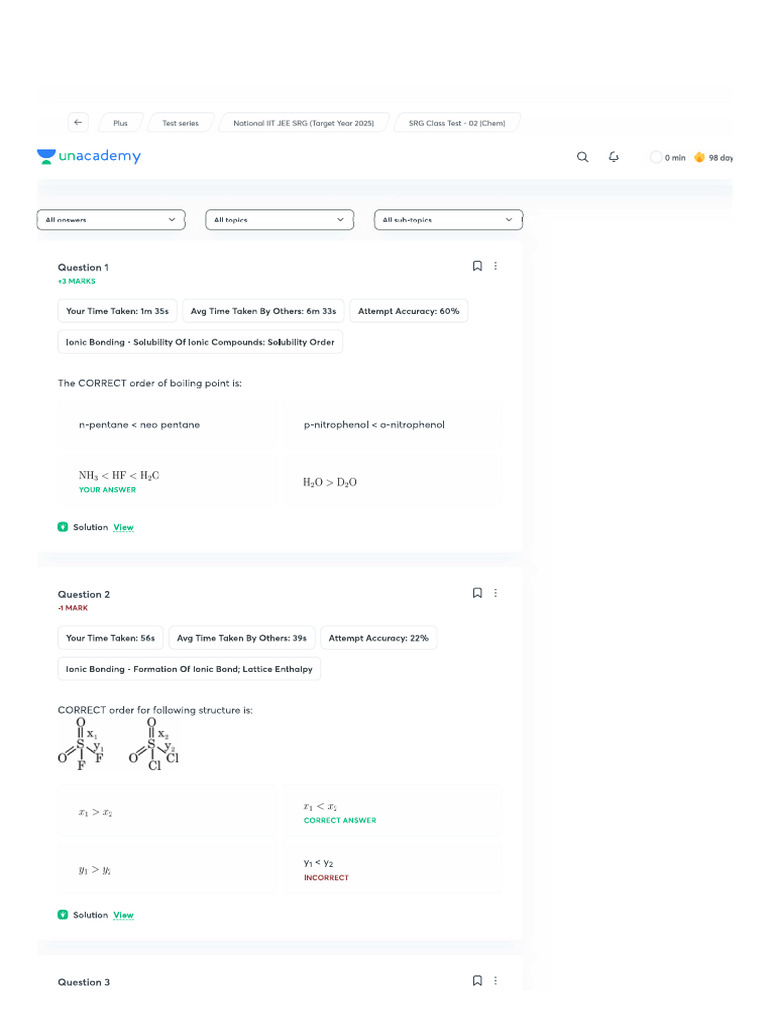Click Attempt Accuracy: 60% chip
768x1024 pixels.
pyautogui.click(x=409, y=311)
